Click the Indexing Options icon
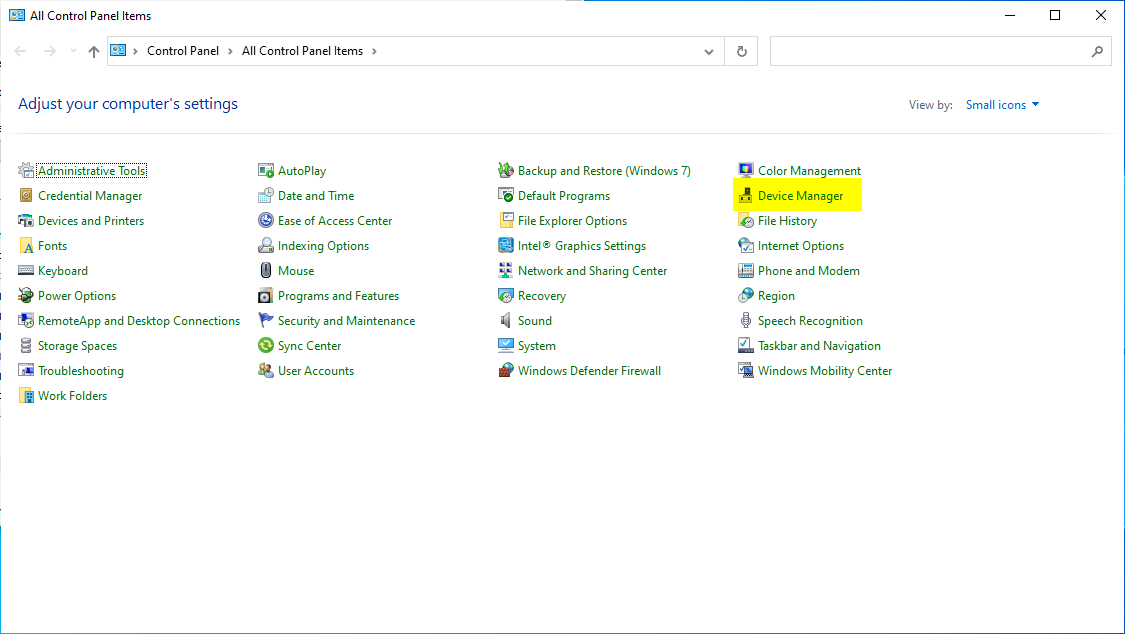The width and height of the screenshot is (1125, 634). coord(265,246)
